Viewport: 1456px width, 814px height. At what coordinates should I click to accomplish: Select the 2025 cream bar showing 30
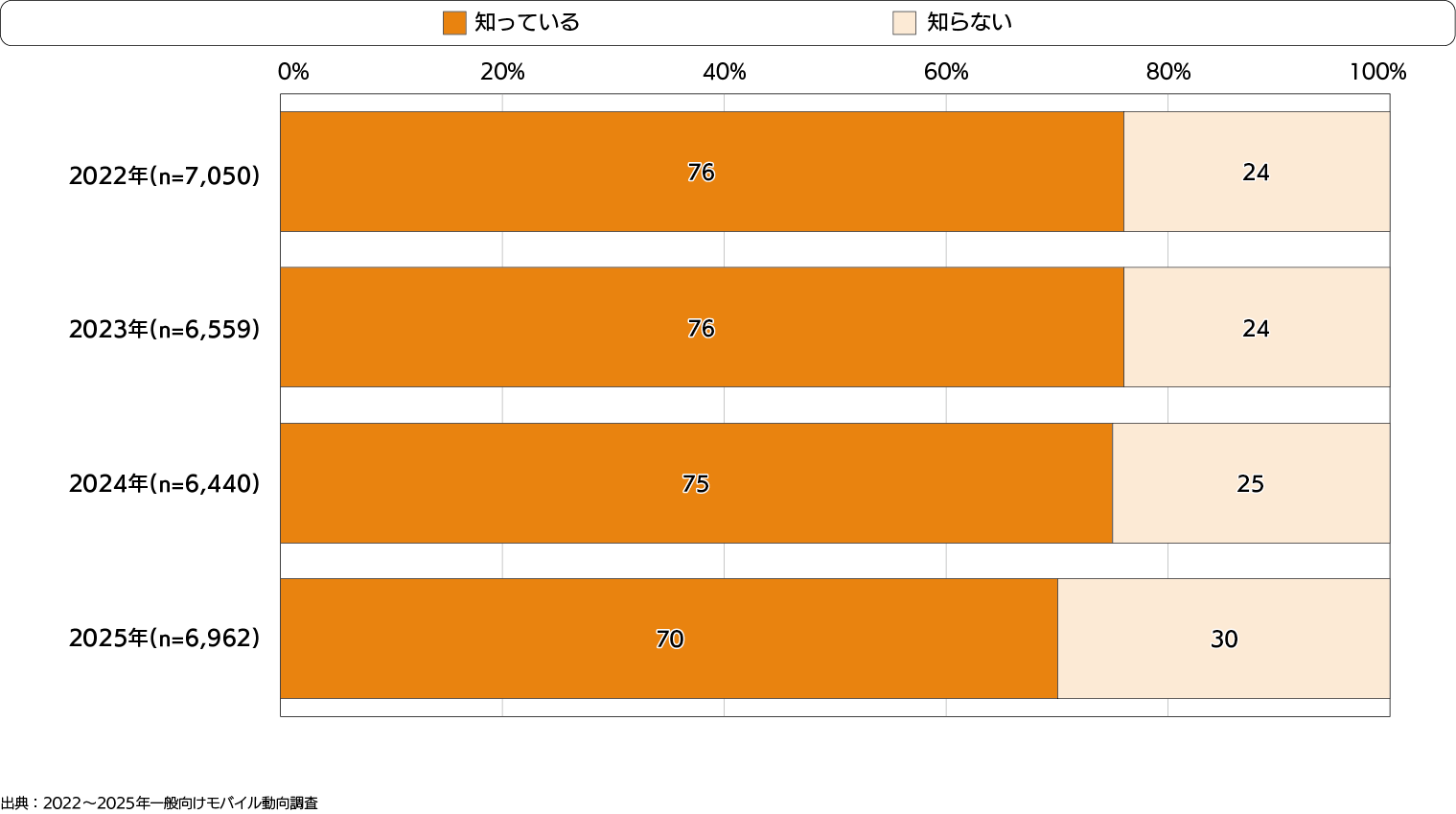point(1224,639)
